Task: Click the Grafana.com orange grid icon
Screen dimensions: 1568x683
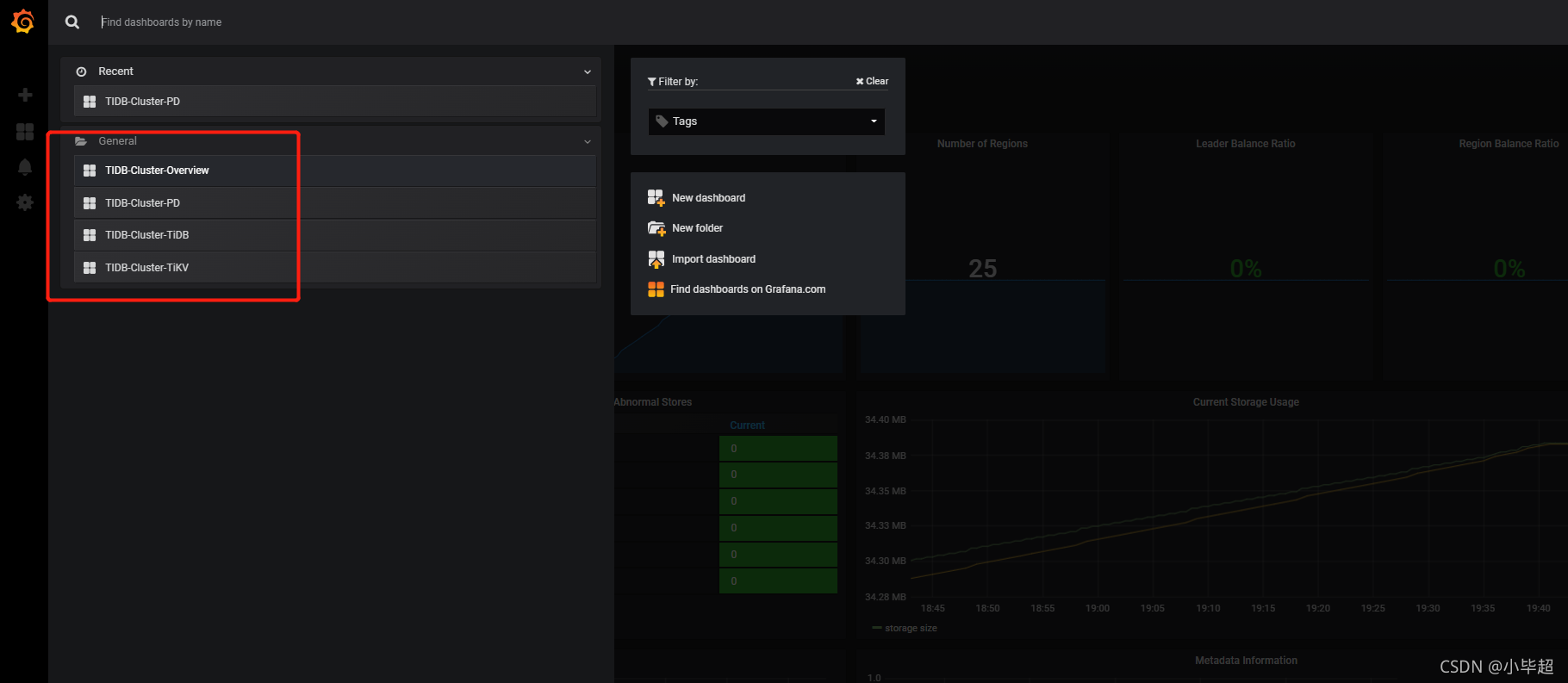Action: tap(656, 289)
